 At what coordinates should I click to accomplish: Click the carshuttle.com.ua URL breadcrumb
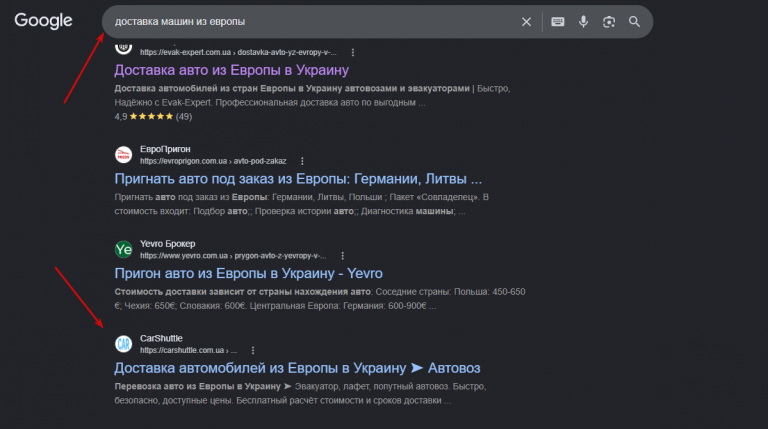(189, 350)
